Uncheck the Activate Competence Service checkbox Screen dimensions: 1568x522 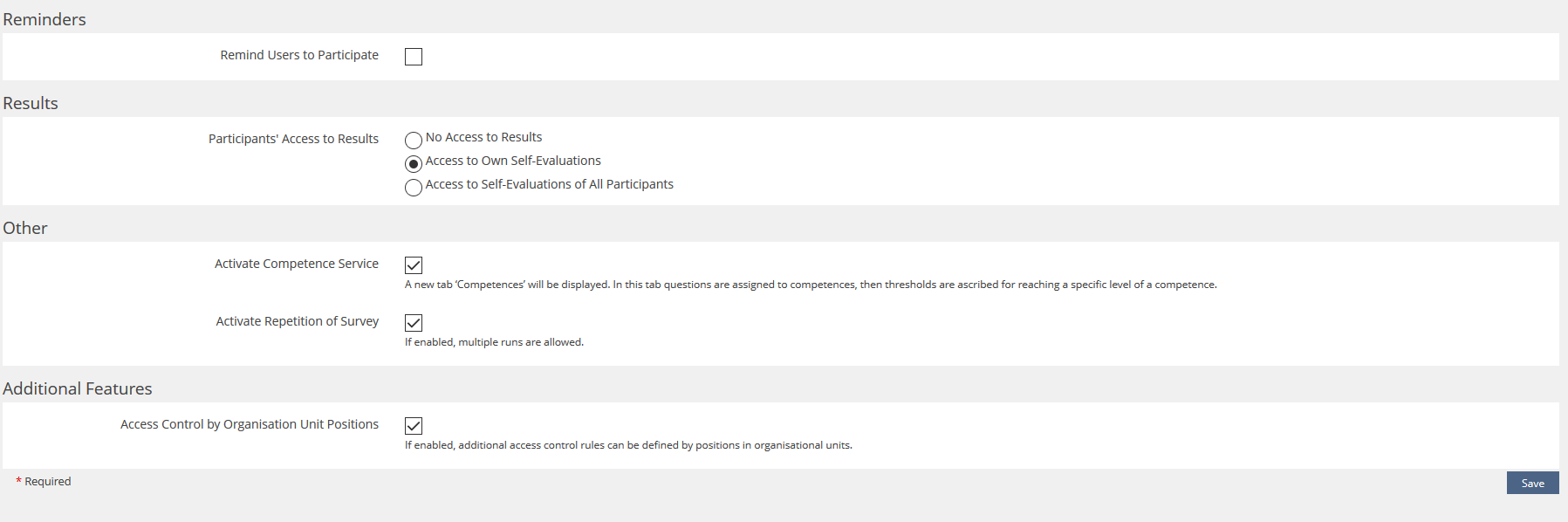pos(414,265)
